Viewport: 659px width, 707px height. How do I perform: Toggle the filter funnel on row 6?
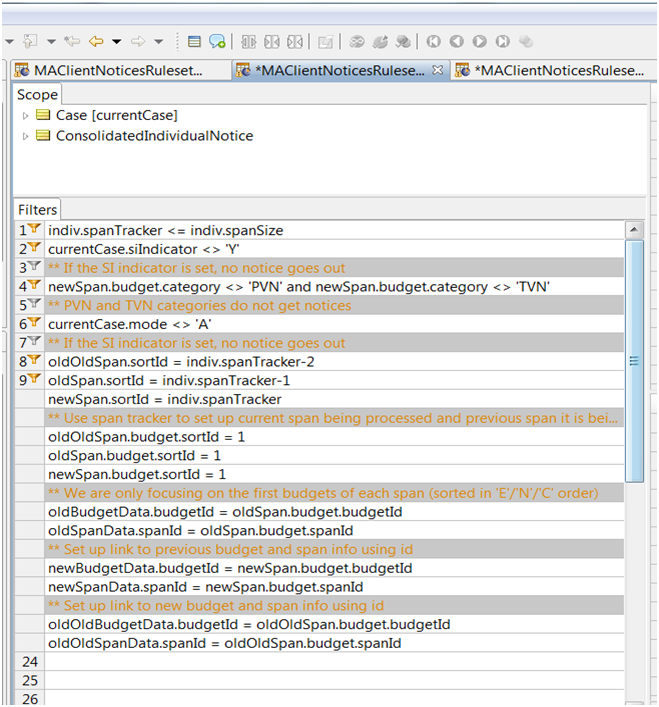coord(34,322)
